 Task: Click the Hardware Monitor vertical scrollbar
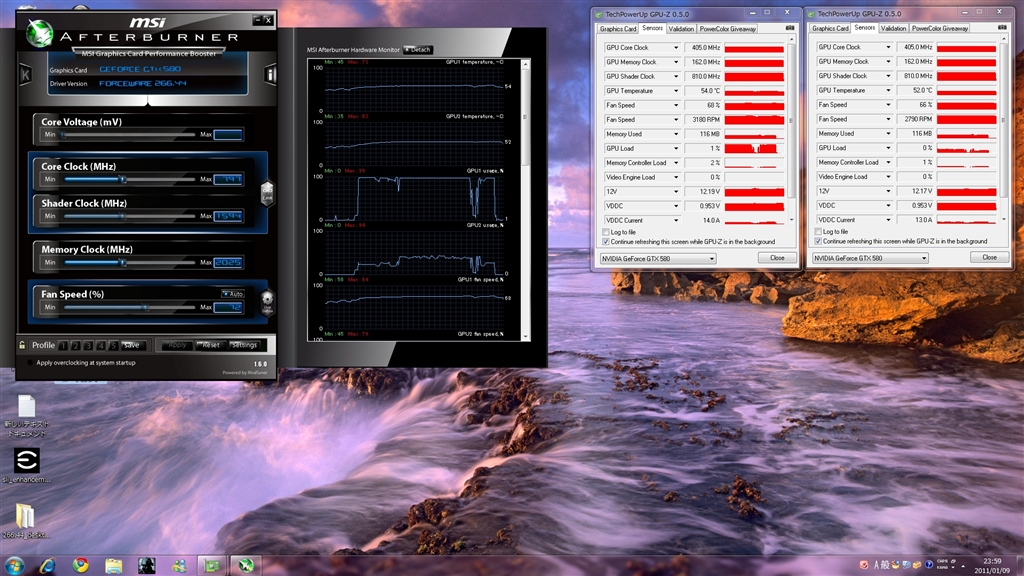point(525,200)
